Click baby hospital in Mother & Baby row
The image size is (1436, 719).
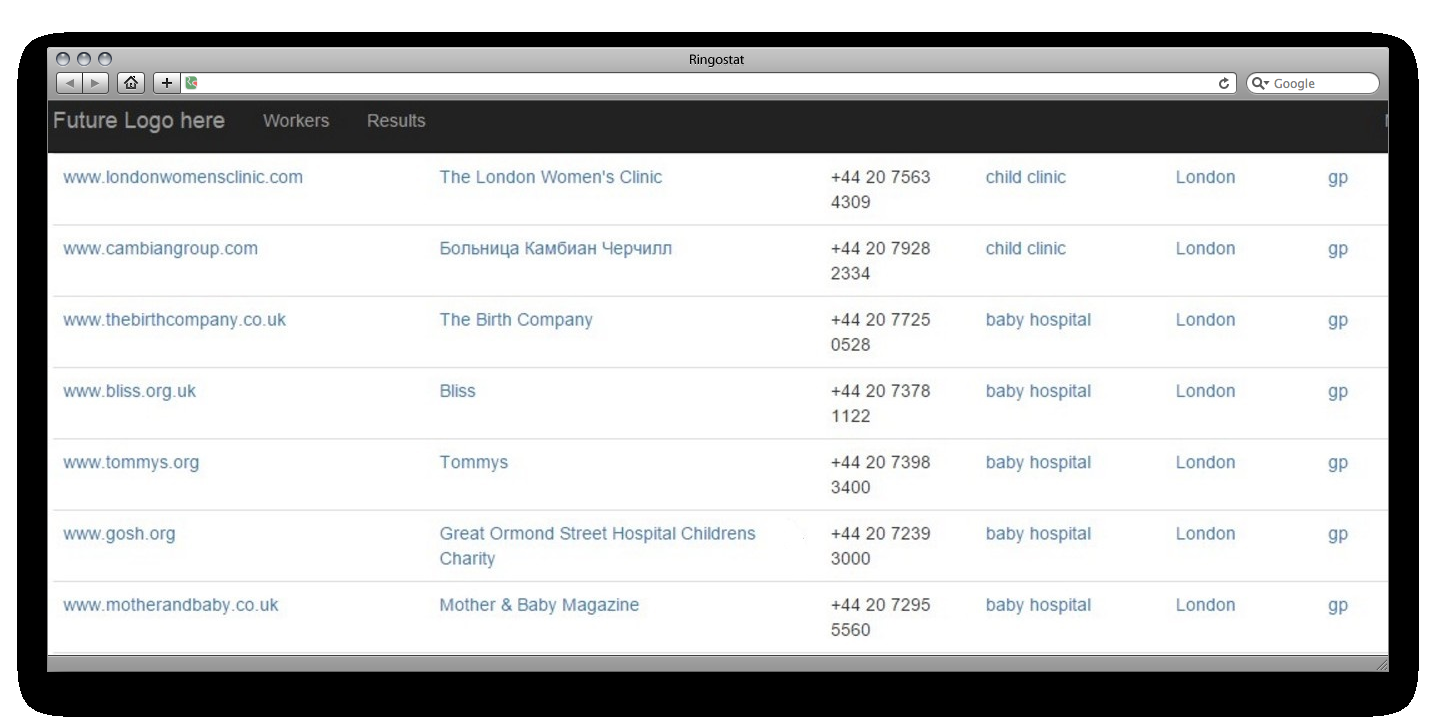coord(1038,605)
